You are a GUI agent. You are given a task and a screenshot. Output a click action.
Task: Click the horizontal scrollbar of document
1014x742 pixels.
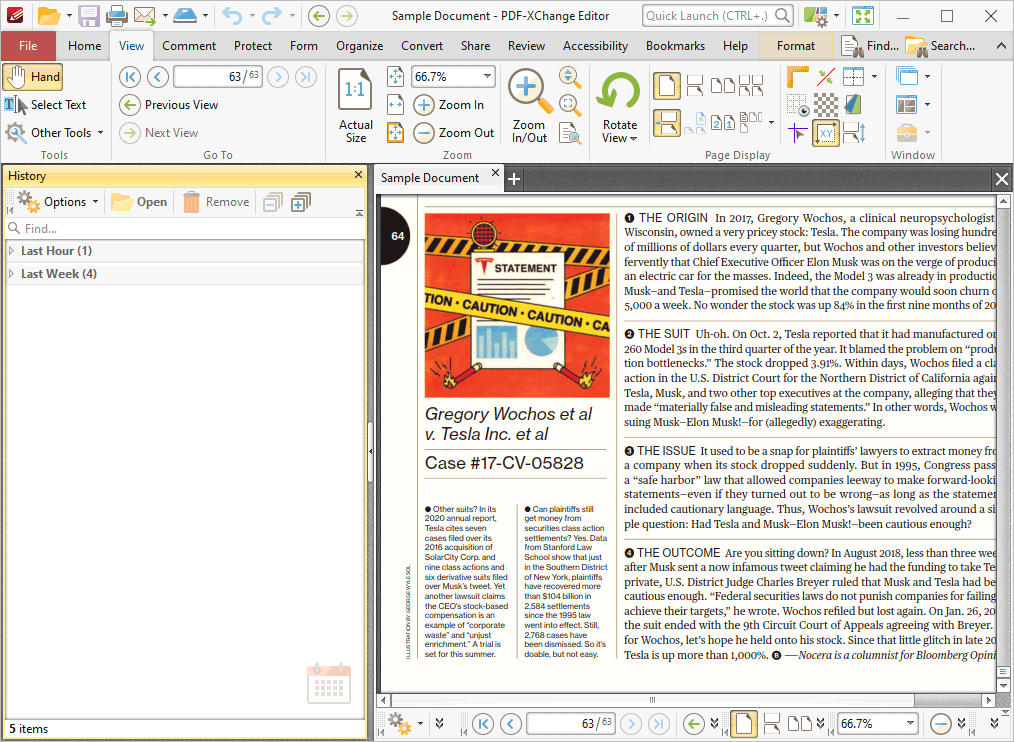pyautogui.click(x=653, y=700)
